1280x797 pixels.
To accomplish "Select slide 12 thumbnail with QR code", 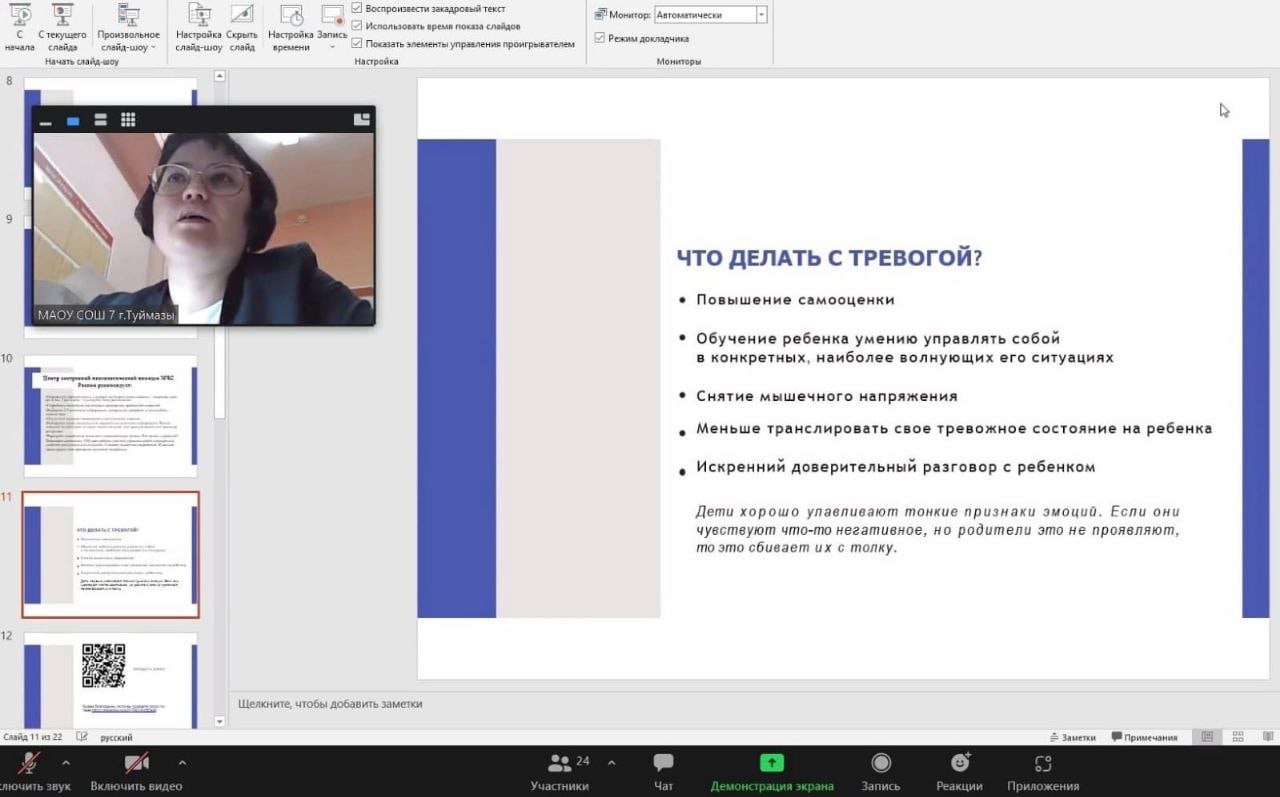I will pyautogui.click(x=110, y=679).
